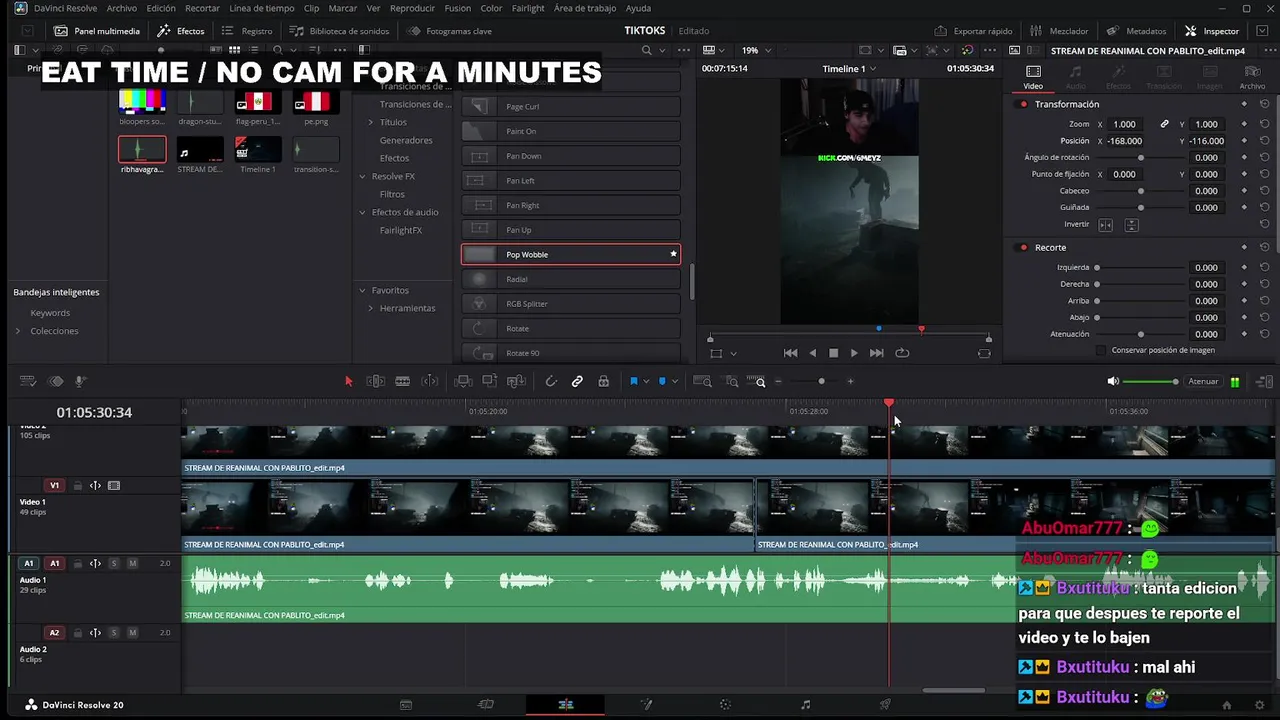1280x720 pixels.
Task: Toggle the viewer loop playback button
Action: [902, 353]
